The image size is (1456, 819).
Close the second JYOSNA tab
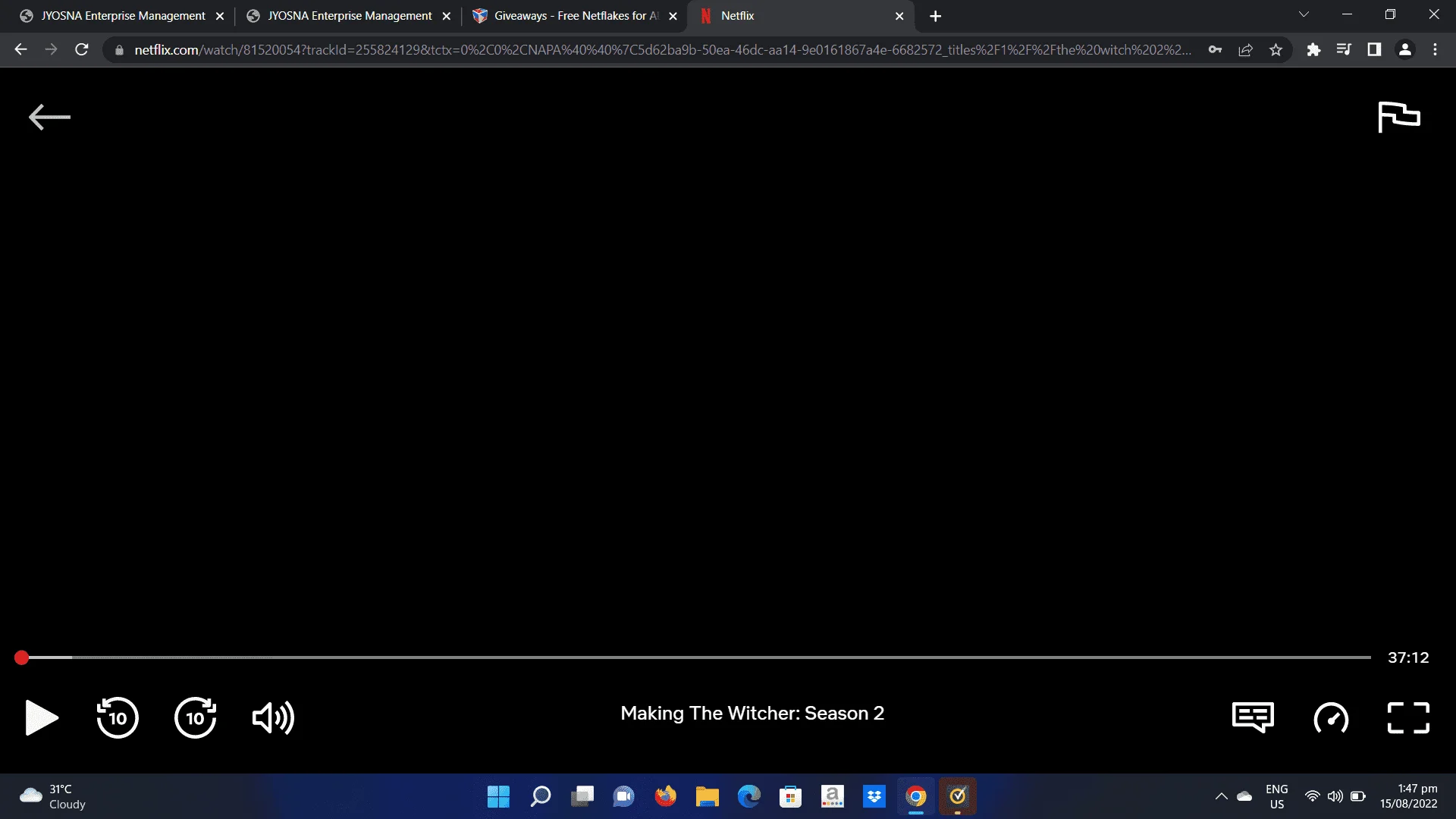coord(447,16)
